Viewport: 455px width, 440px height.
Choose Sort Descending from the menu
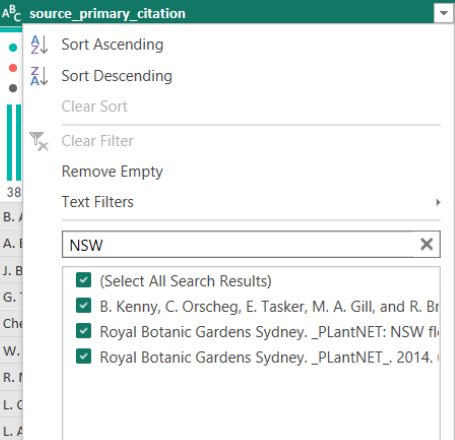117,76
